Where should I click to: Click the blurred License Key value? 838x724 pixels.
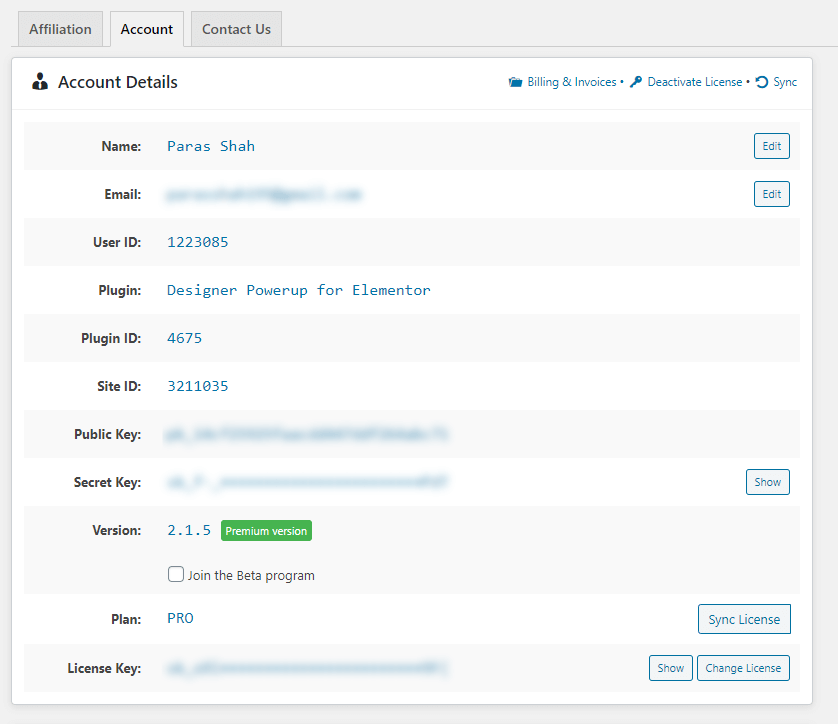tap(307, 668)
